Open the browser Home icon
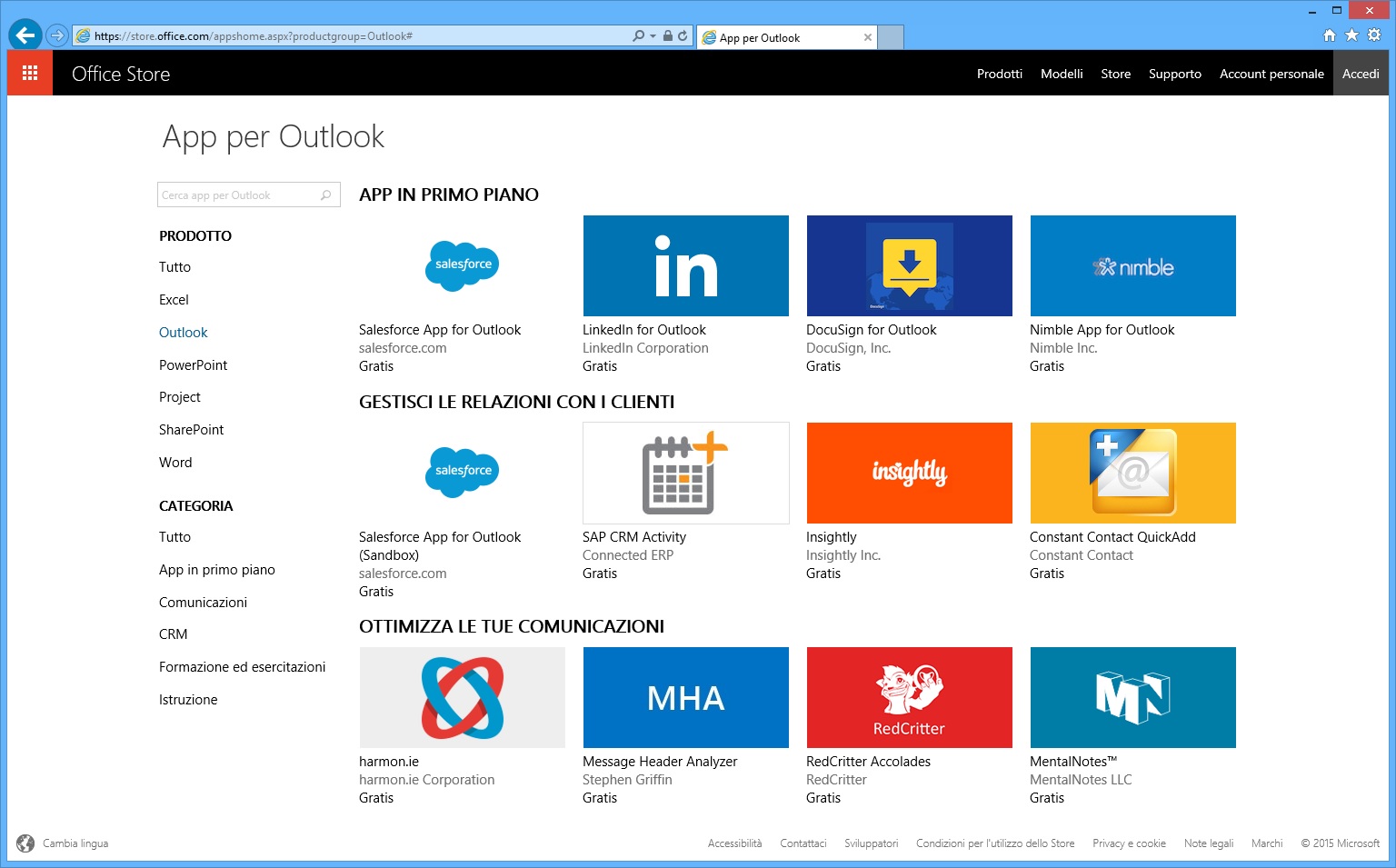This screenshot has width=1396, height=868. pos(1330,35)
